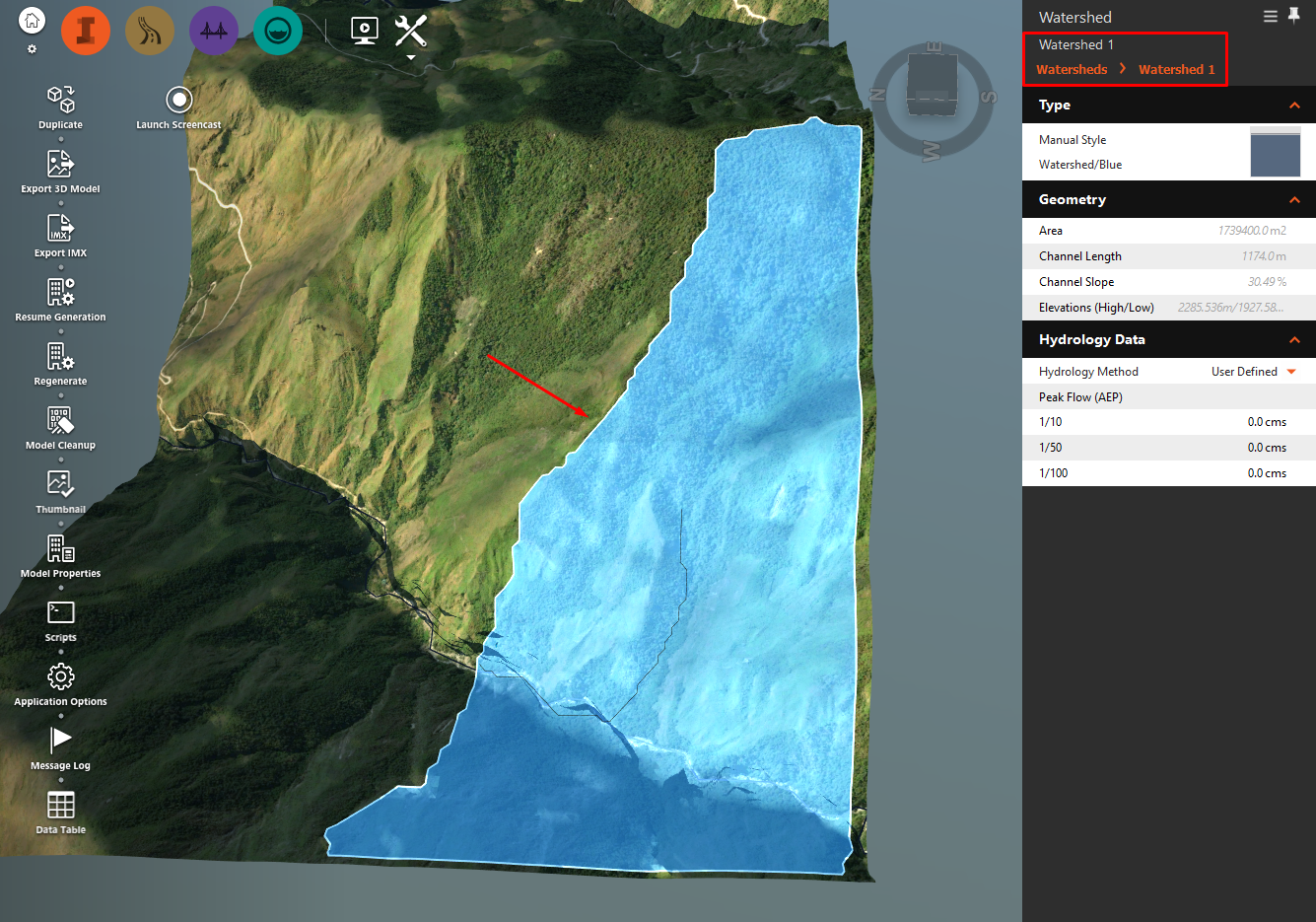Click the Home icon

(x=33, y=20)
